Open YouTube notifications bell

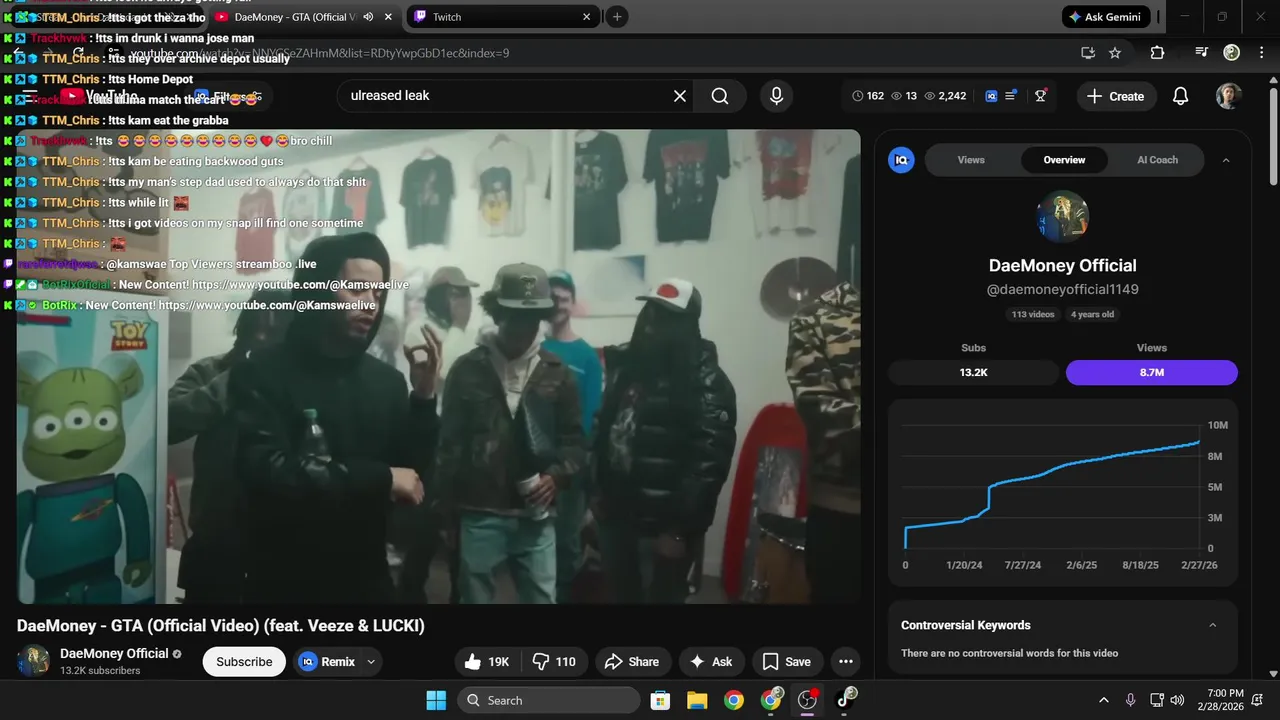click(x=1180, y=96)
